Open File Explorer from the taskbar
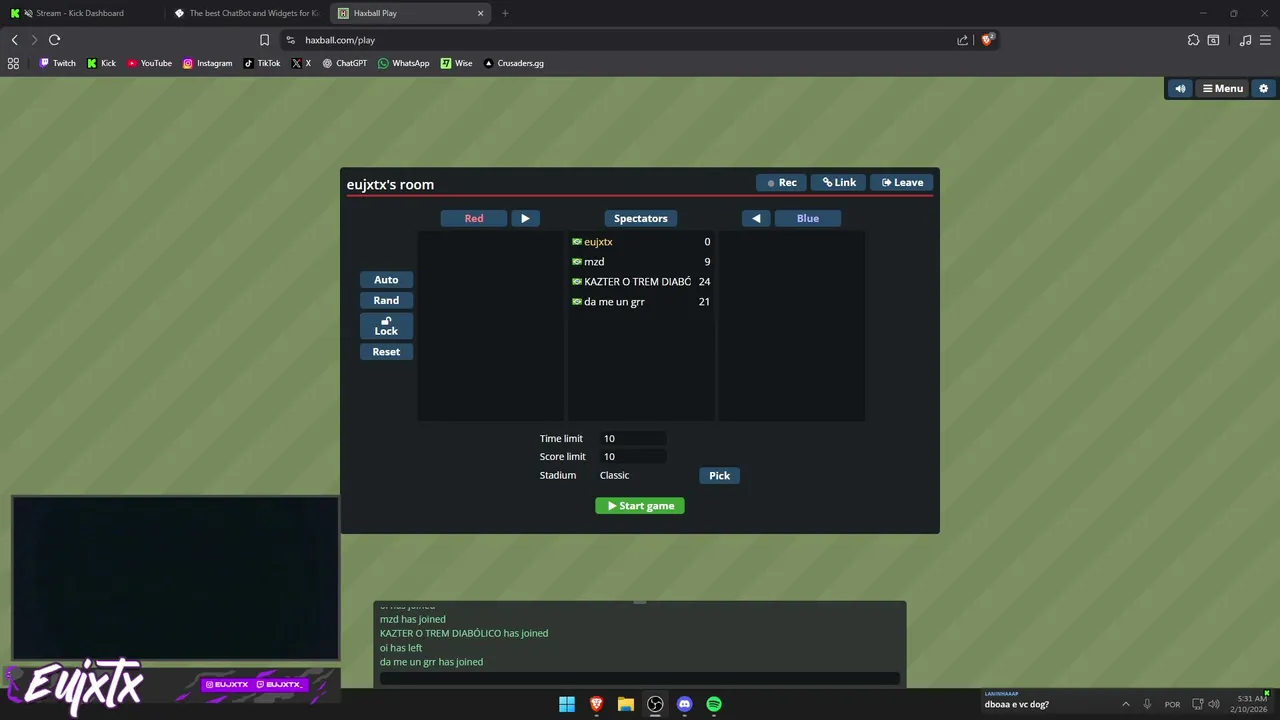 point(626,704)
